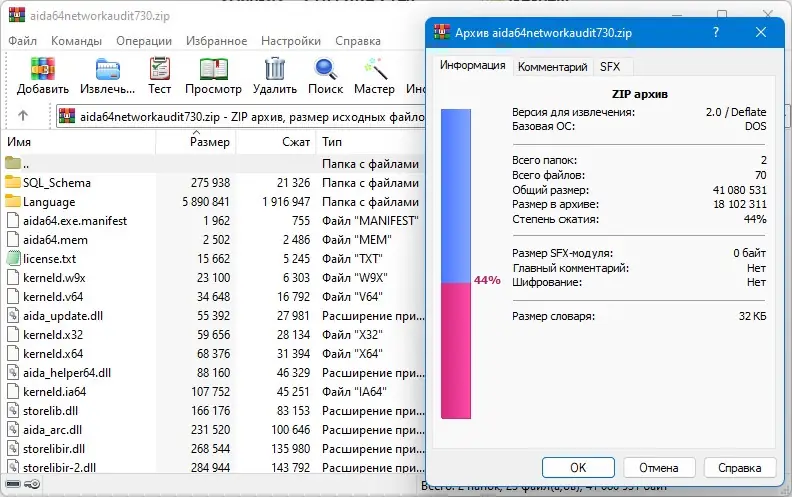Open the Настройки menu
The image size is (792, 497).
[x=291, y=41]
